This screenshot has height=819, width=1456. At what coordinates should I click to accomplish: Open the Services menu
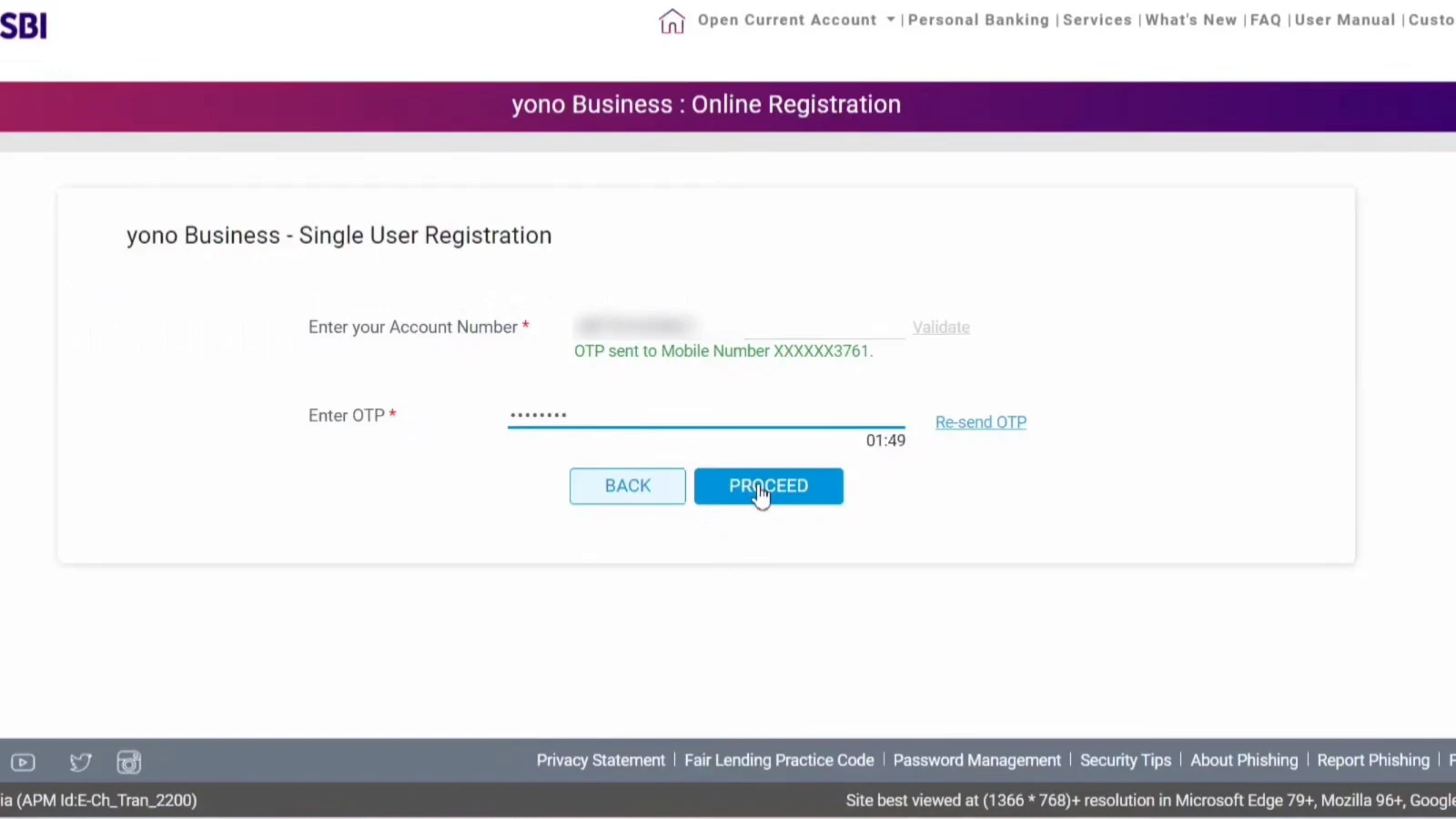pos(1097,20)
